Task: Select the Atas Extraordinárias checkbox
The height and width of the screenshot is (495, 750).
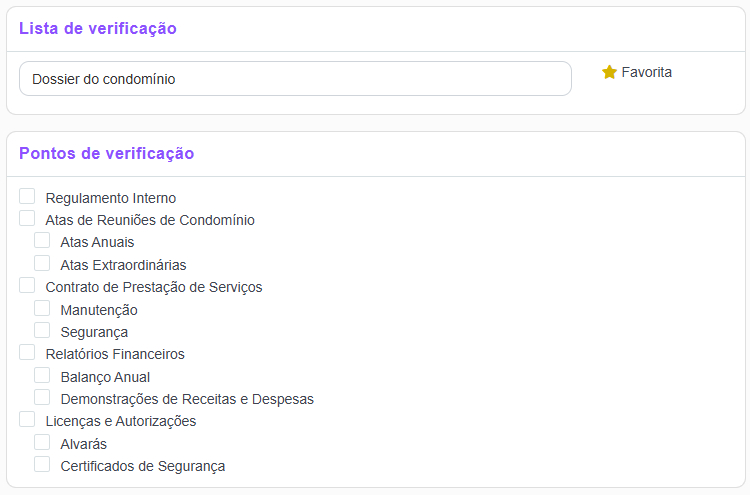Action: pyautogui.click(x=42, y=263)
